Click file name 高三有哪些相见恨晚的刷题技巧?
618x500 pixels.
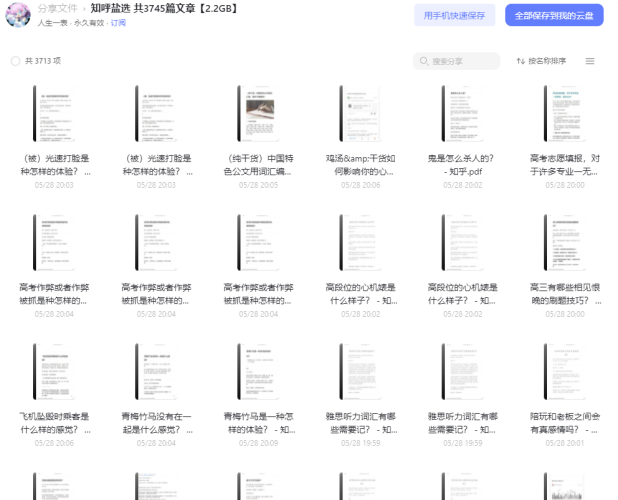tap(565, 294)
